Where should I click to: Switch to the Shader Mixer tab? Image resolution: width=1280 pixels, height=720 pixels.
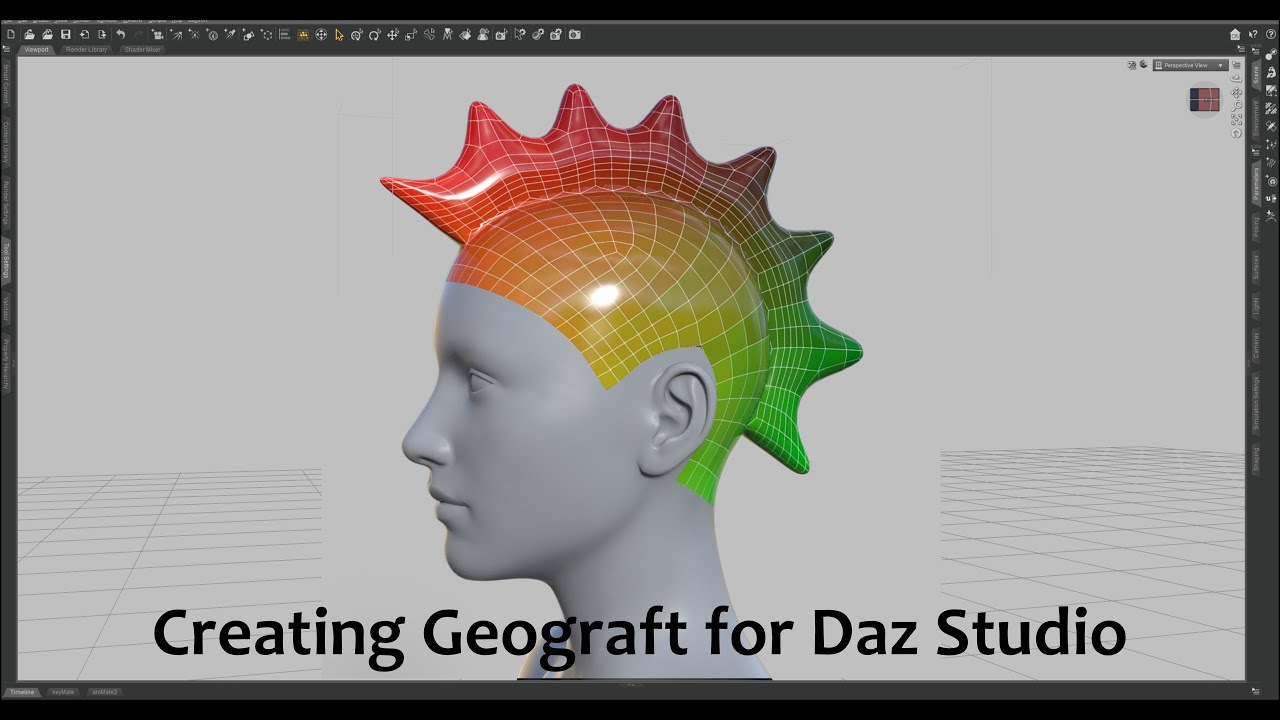pos(141,49)
